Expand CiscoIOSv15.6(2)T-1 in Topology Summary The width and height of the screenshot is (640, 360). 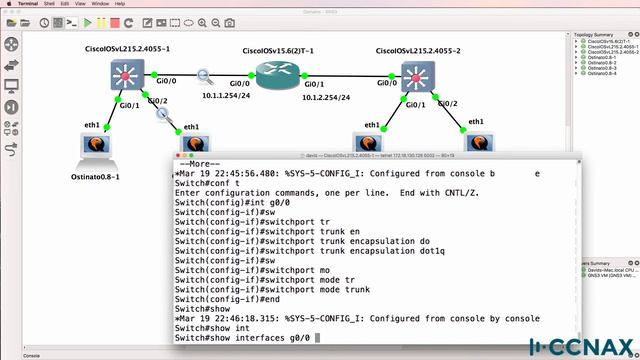576,41
